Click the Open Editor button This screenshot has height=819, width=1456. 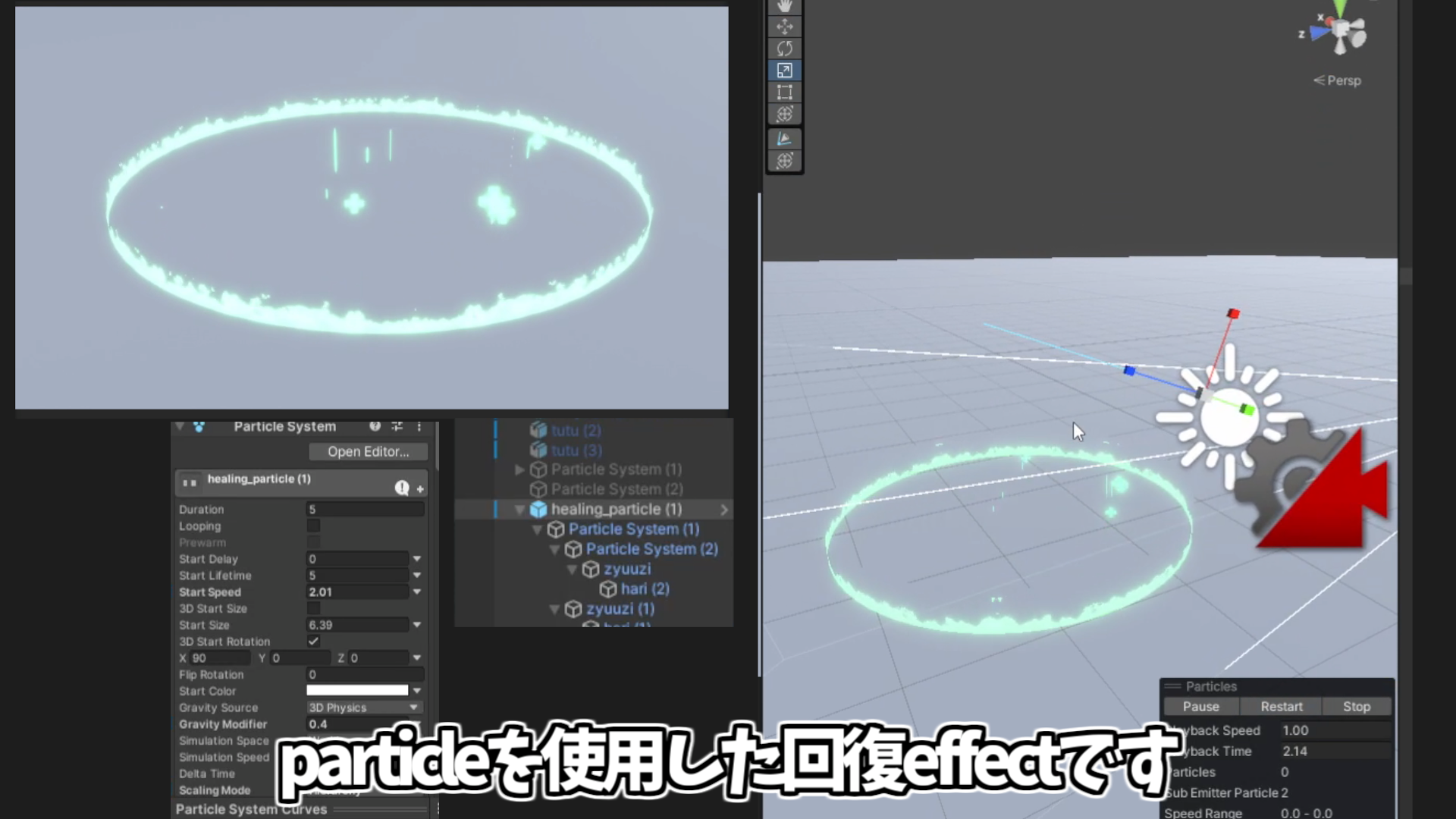(x=369, y=451)
